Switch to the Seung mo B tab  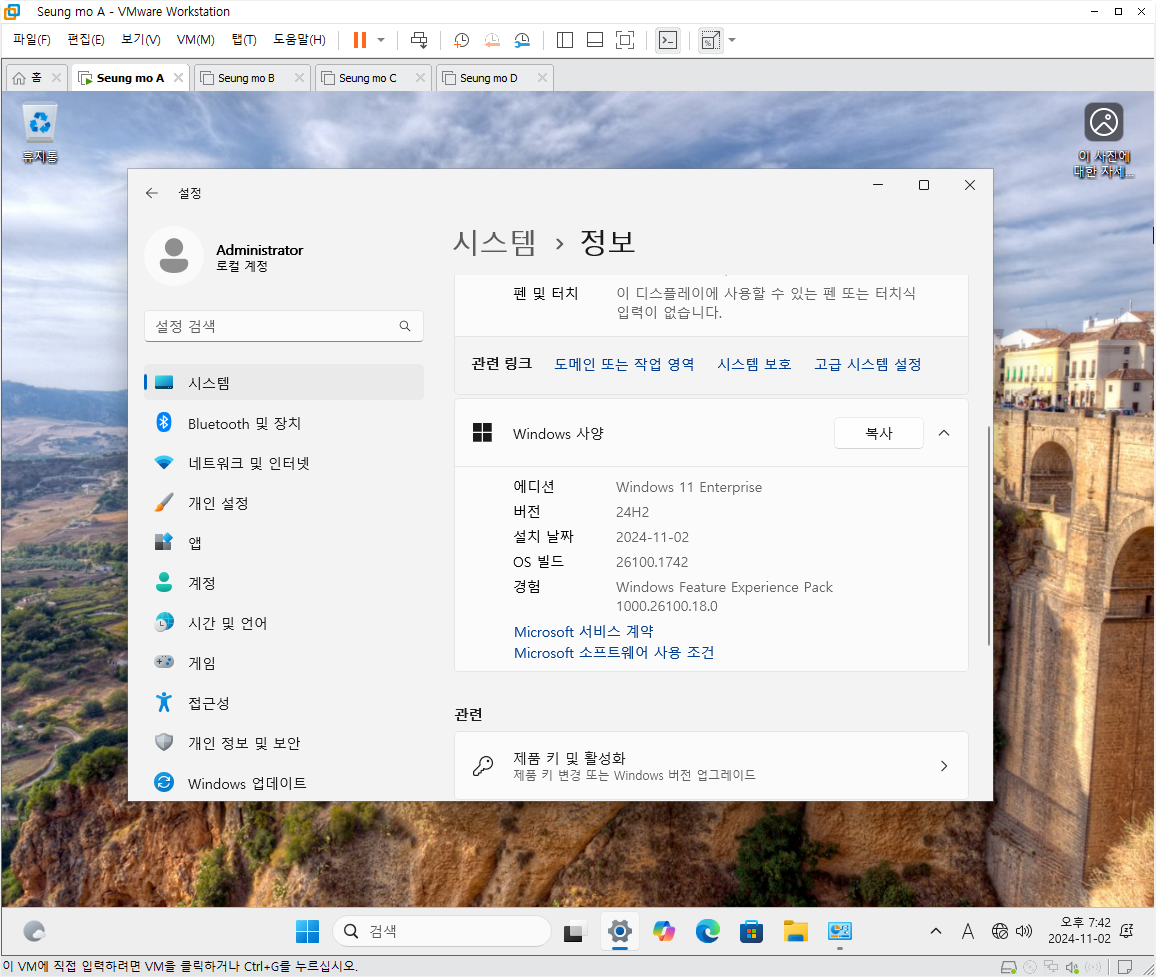245,78
